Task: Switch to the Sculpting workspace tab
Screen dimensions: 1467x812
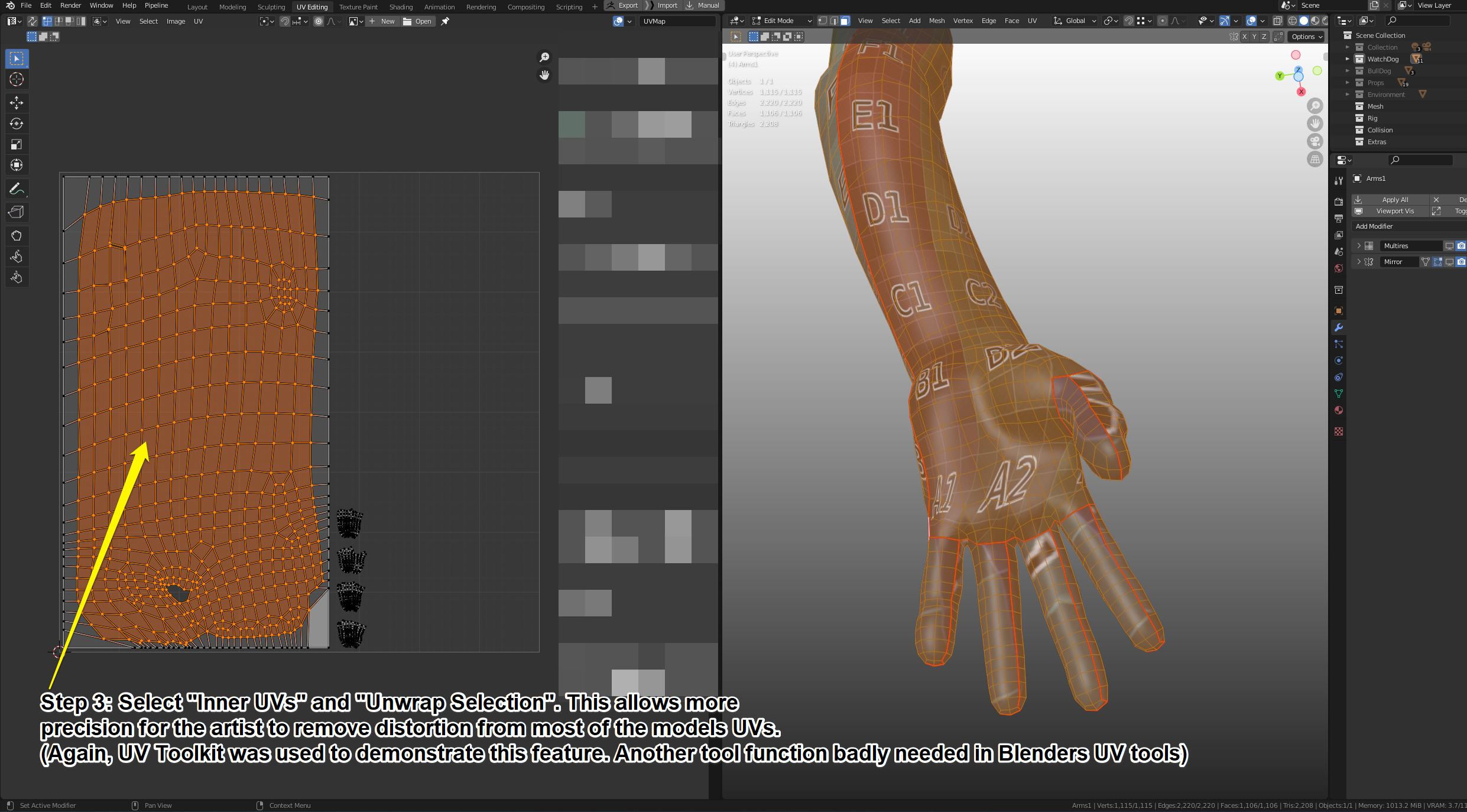Action: point(271,7)
